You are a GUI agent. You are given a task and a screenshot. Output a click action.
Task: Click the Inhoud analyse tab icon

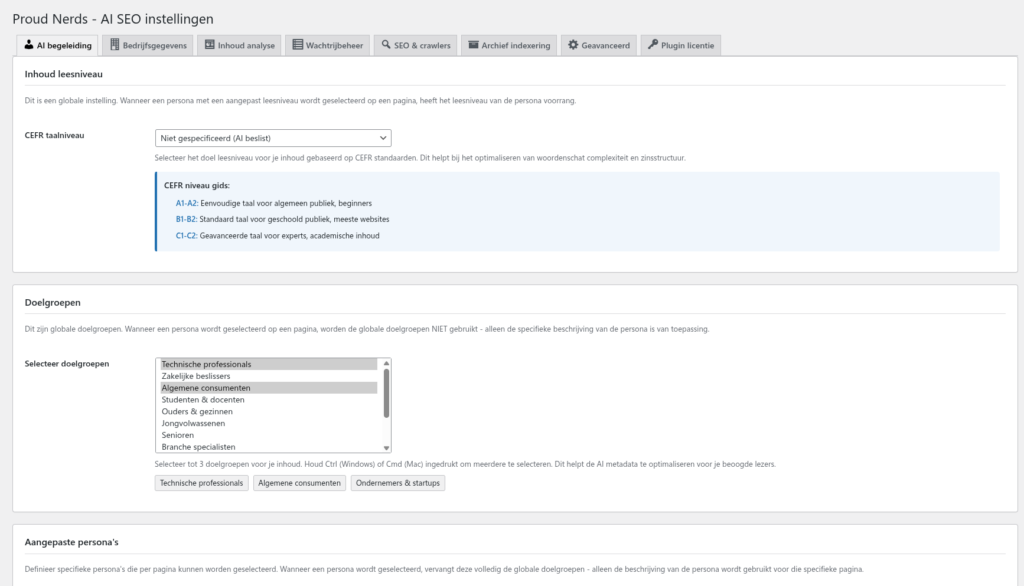click(x=208, y=45)
